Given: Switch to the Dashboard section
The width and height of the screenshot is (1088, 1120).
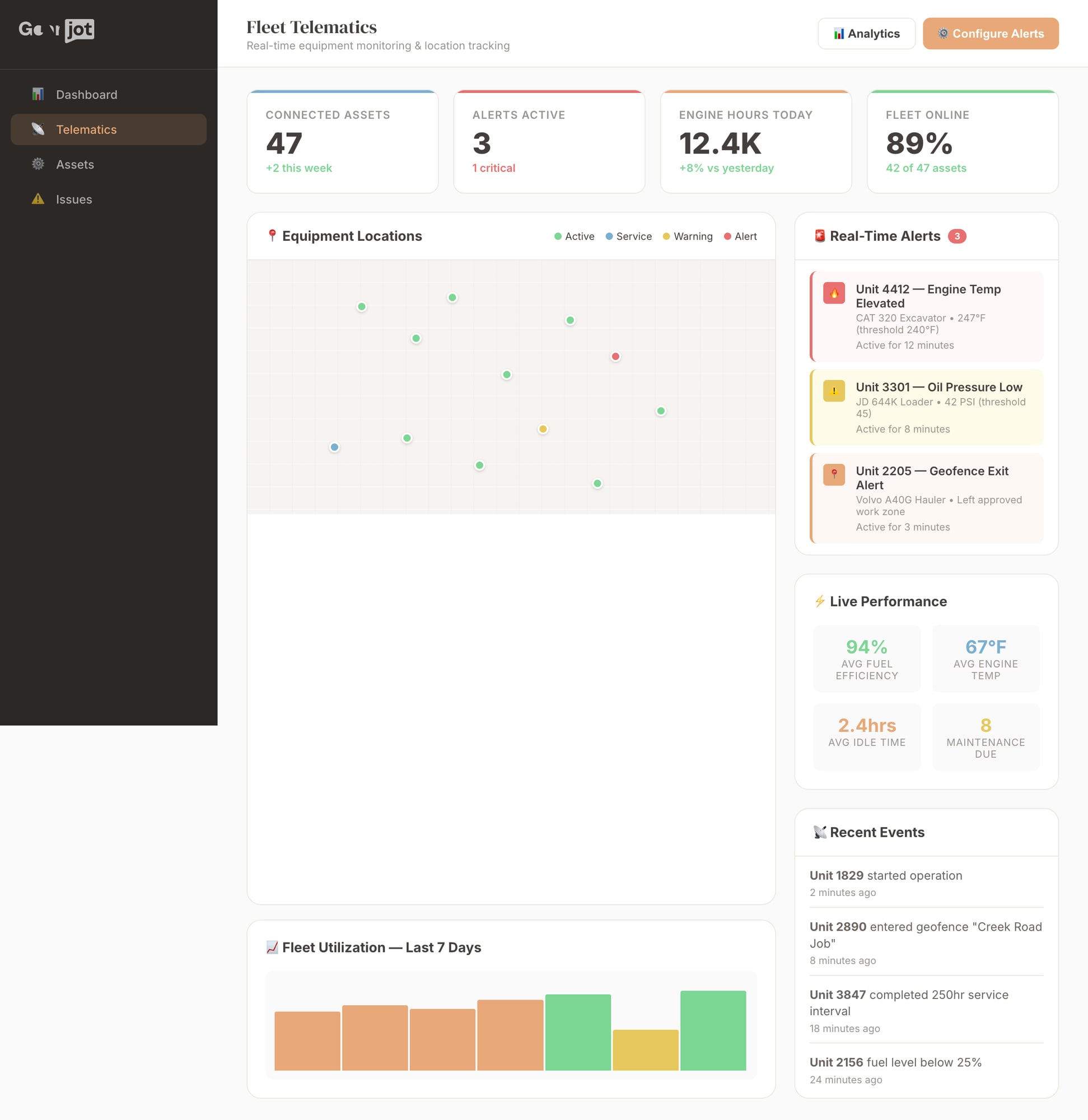Looking at the screenshot, I should click(87, 94).
